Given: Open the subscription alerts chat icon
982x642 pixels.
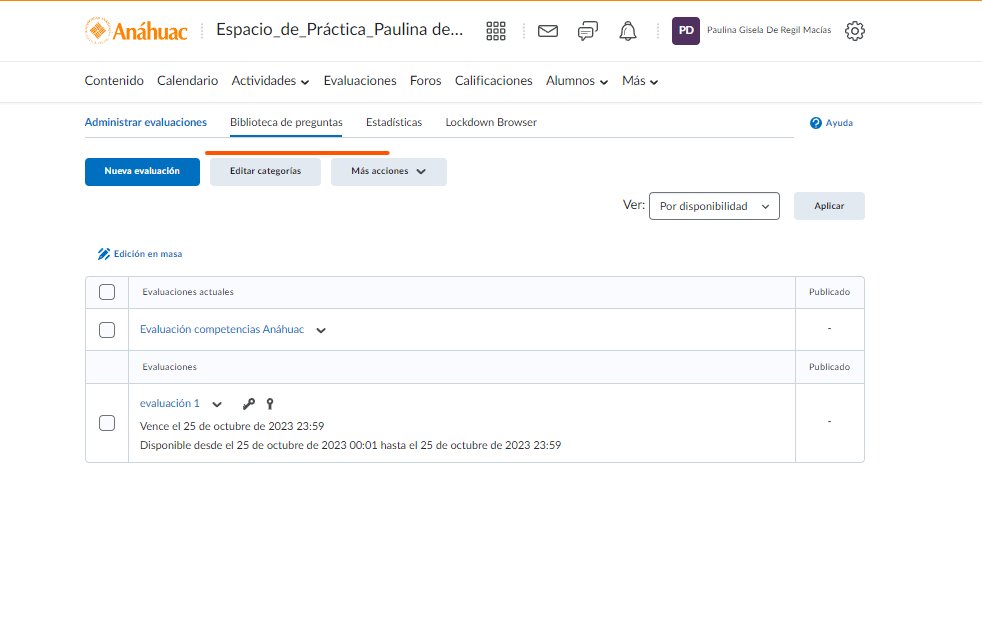Looking at the screenshot, I should [x=588, y=31].
